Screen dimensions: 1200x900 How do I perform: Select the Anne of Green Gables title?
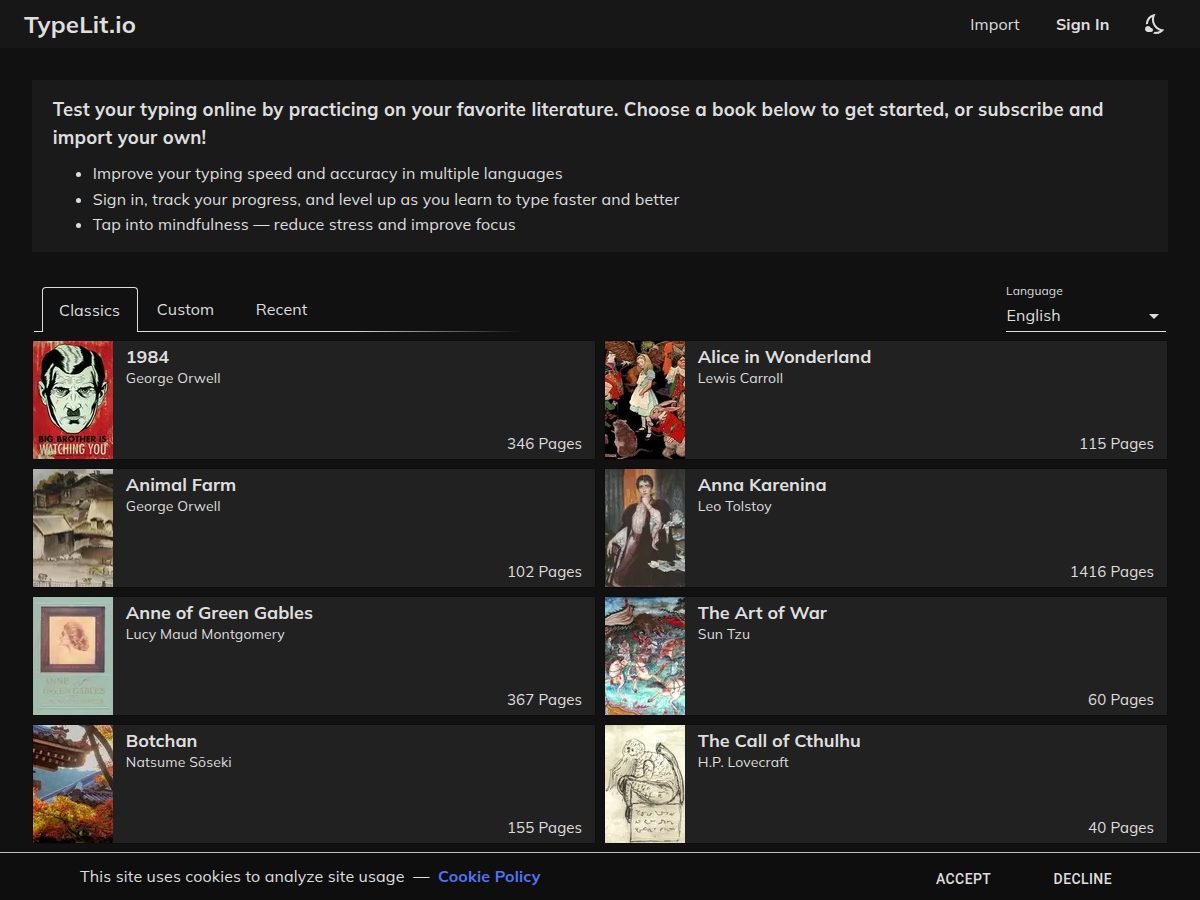click(219, 613)
